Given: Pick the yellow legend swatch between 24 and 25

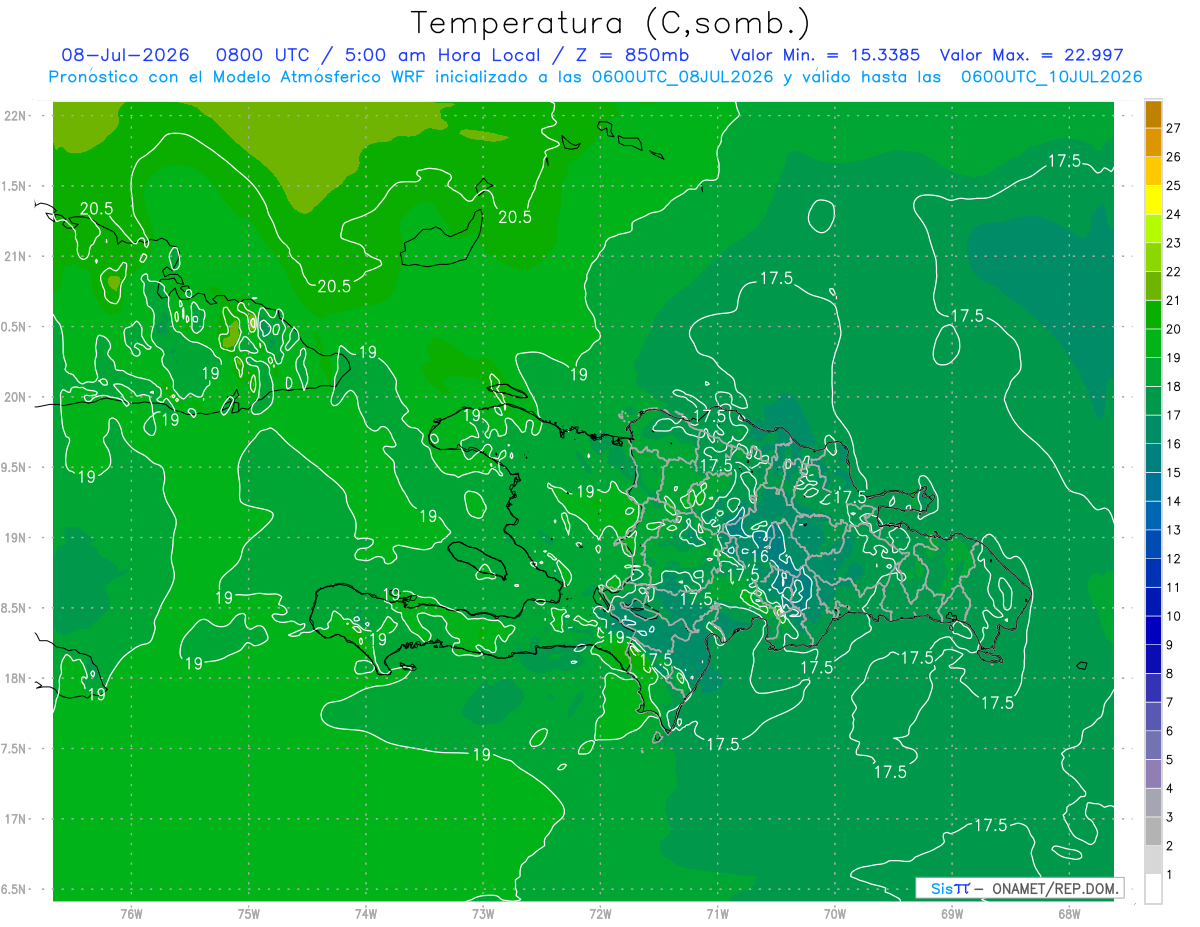Looking at the screenshot, I should [1153, 200].
